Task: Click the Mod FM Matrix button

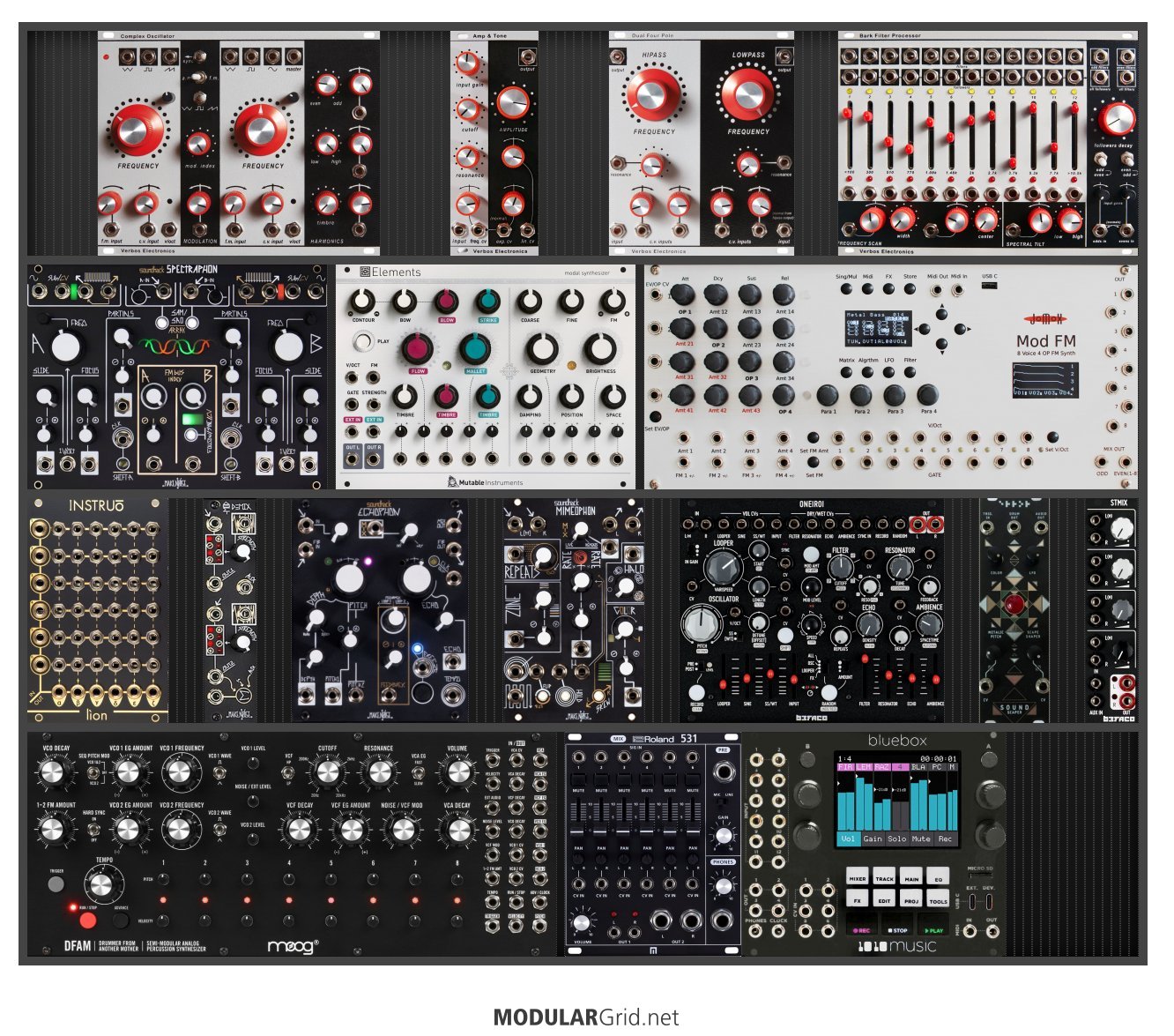Action: tap(847, 373)
